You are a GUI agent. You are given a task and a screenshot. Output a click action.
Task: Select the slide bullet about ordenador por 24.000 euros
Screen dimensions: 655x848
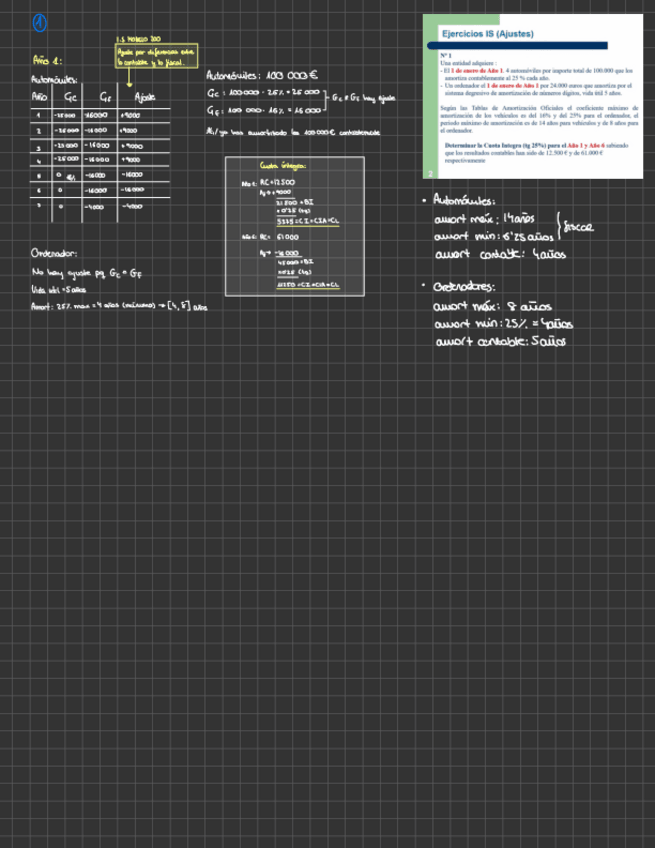point(536,89)
